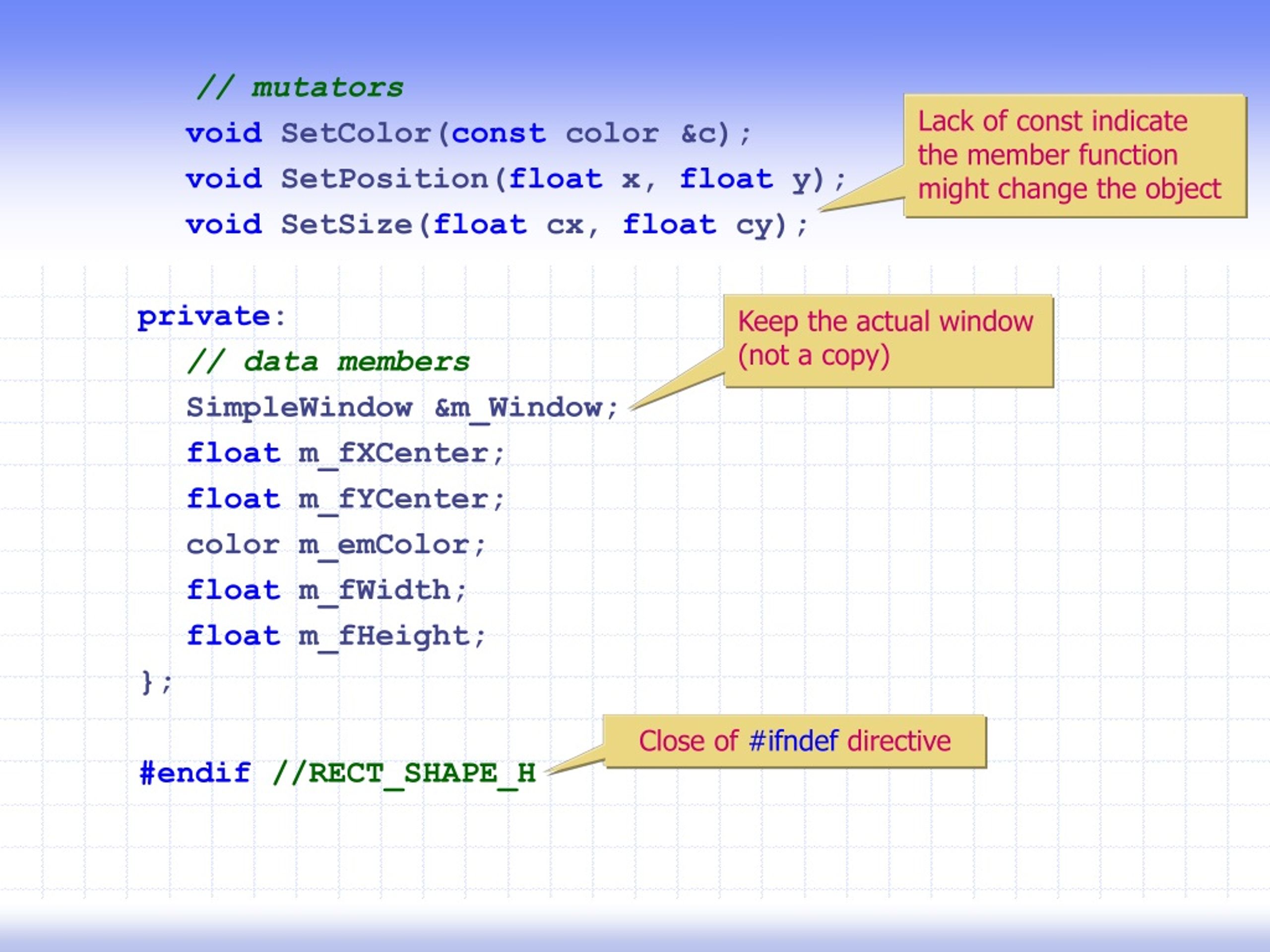The height and width of the screenshot is (952, 1270).
Task: Click the SetSize(float cx, float cy) declaration
Action: click(x=497, y=225)
